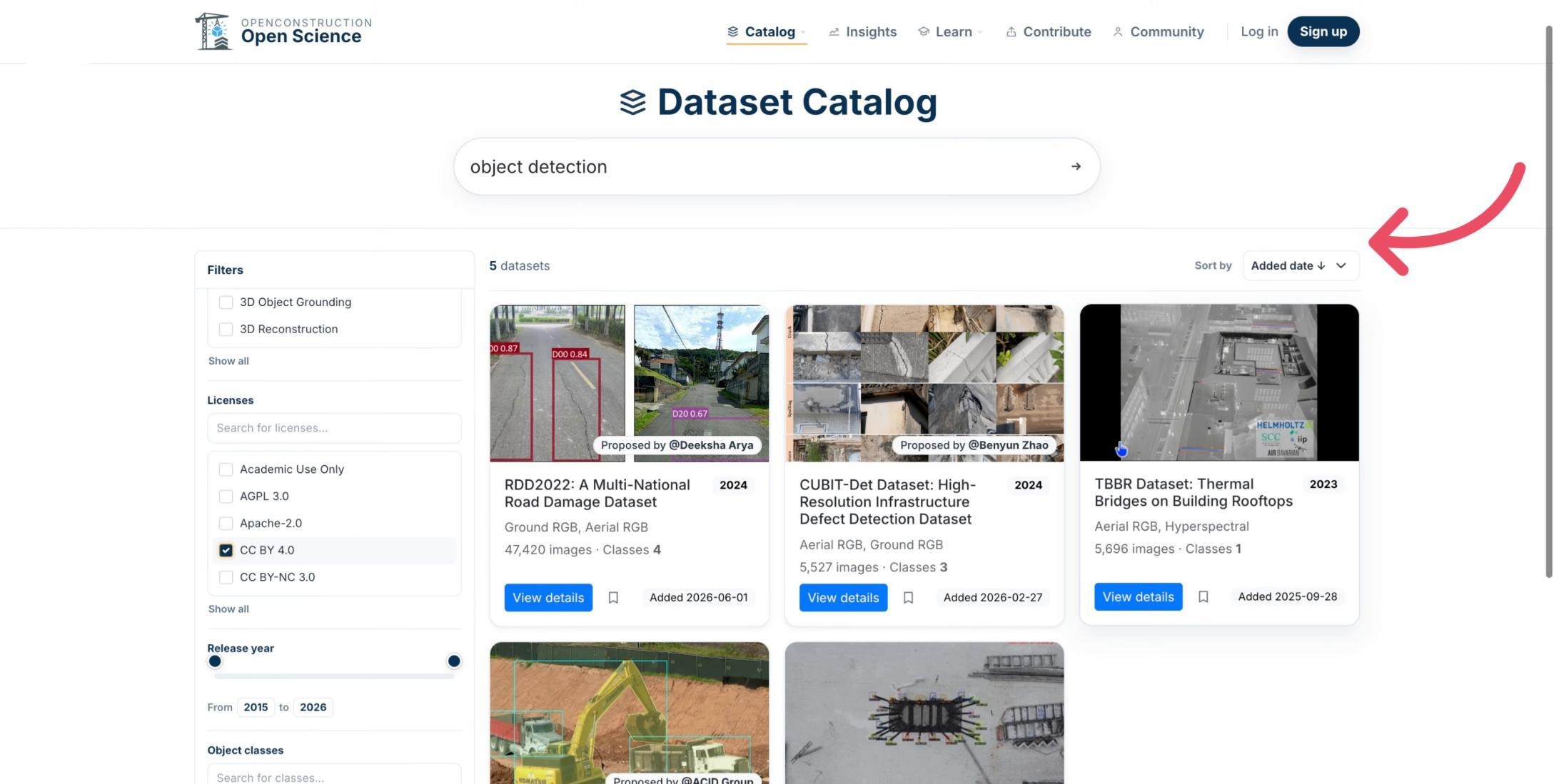Select the Apache-2.0 license filter

(226, 524)
